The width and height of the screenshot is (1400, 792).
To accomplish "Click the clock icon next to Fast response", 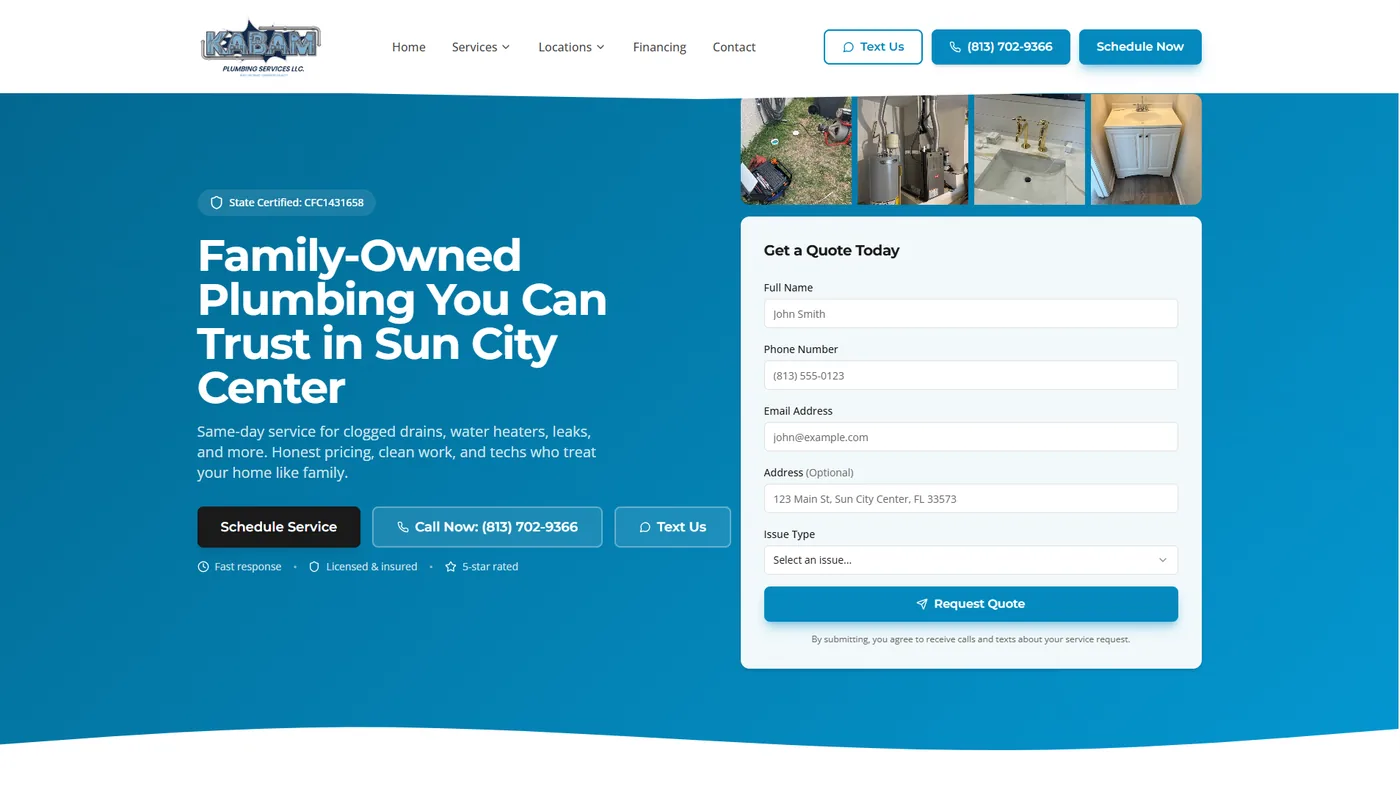I will [203, 567].
